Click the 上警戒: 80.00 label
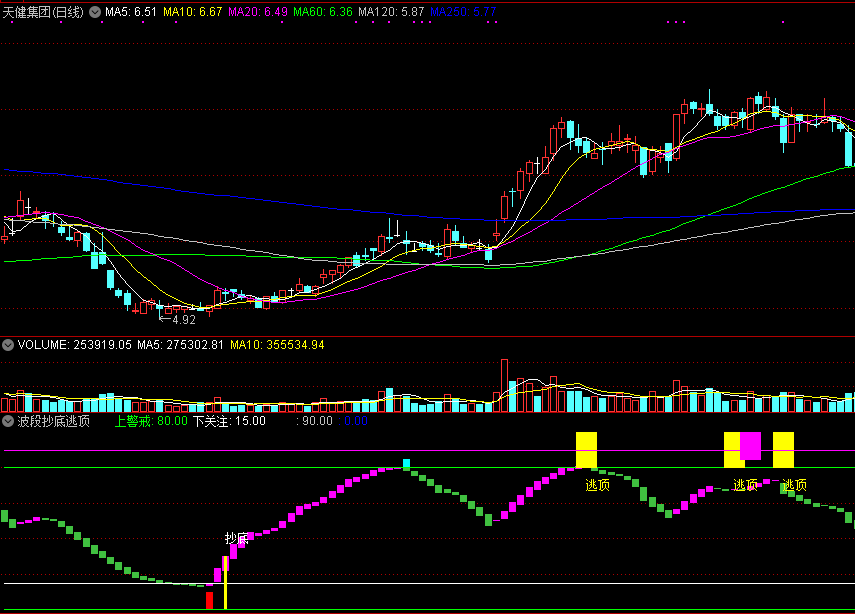 click(x=151, y=421)
